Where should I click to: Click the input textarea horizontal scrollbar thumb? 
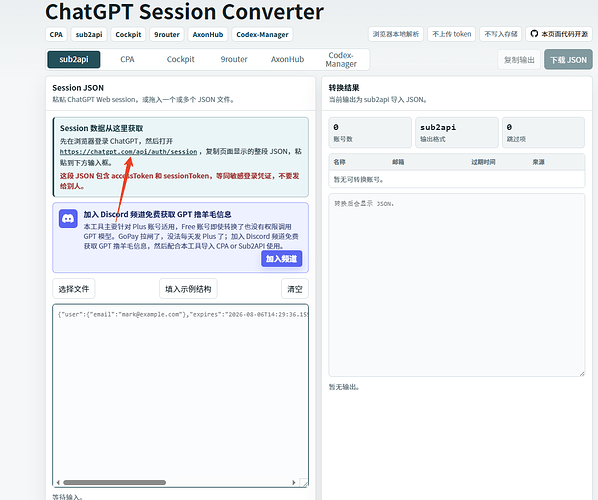(x=114, y=482)
